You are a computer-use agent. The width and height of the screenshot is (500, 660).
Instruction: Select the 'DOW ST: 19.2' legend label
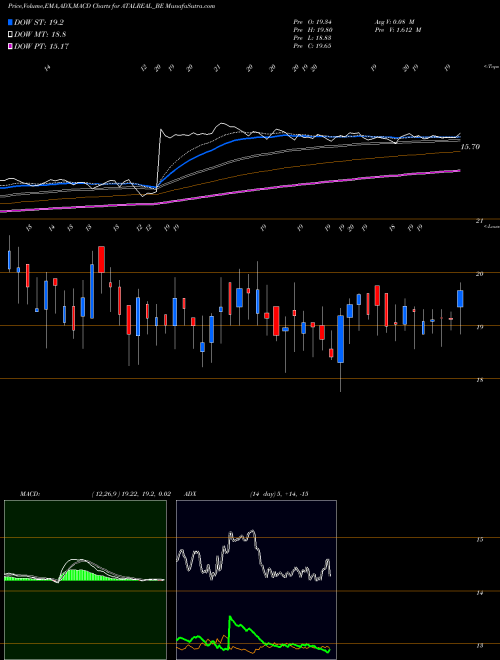(x=39, y=22)
